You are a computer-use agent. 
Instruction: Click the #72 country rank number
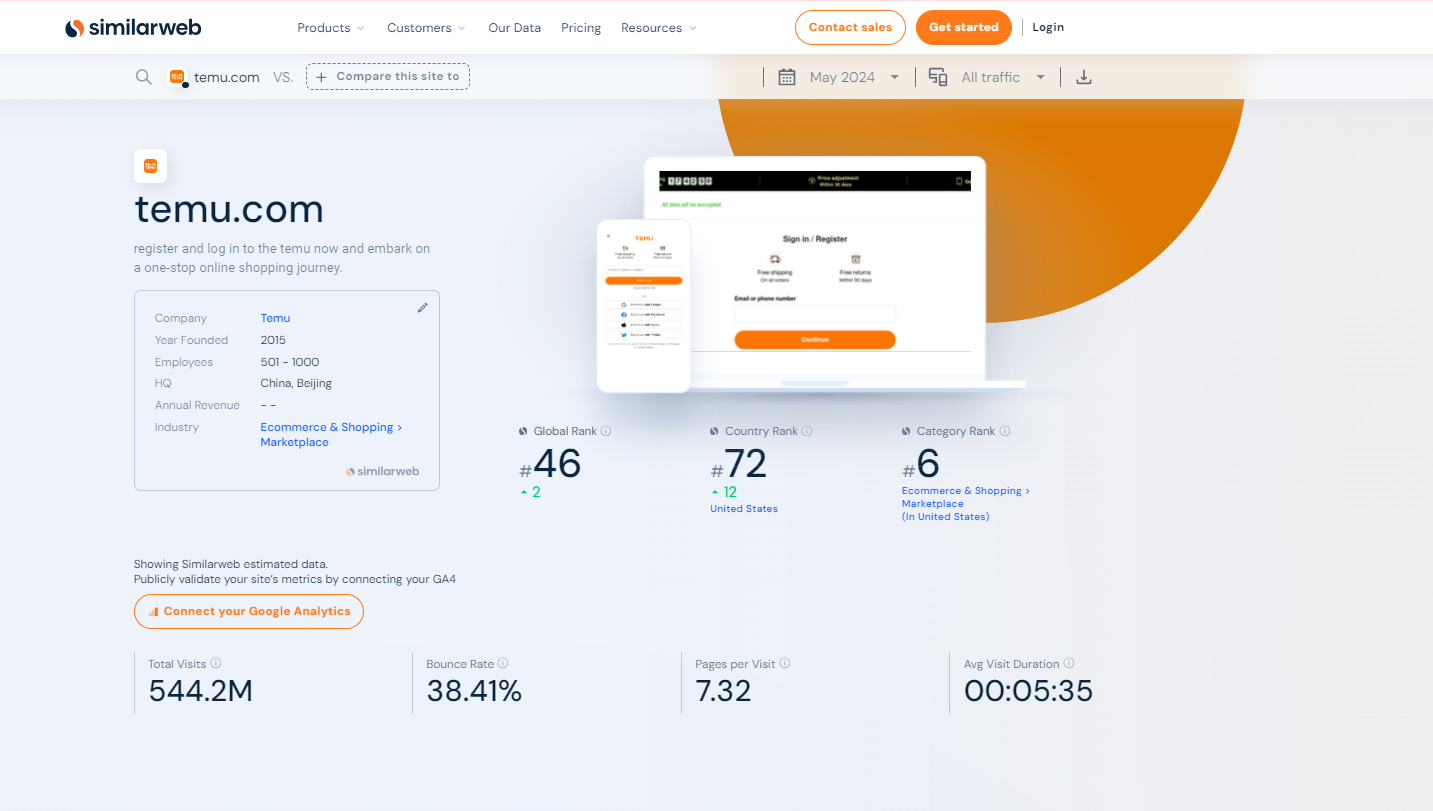pos(739,464)
